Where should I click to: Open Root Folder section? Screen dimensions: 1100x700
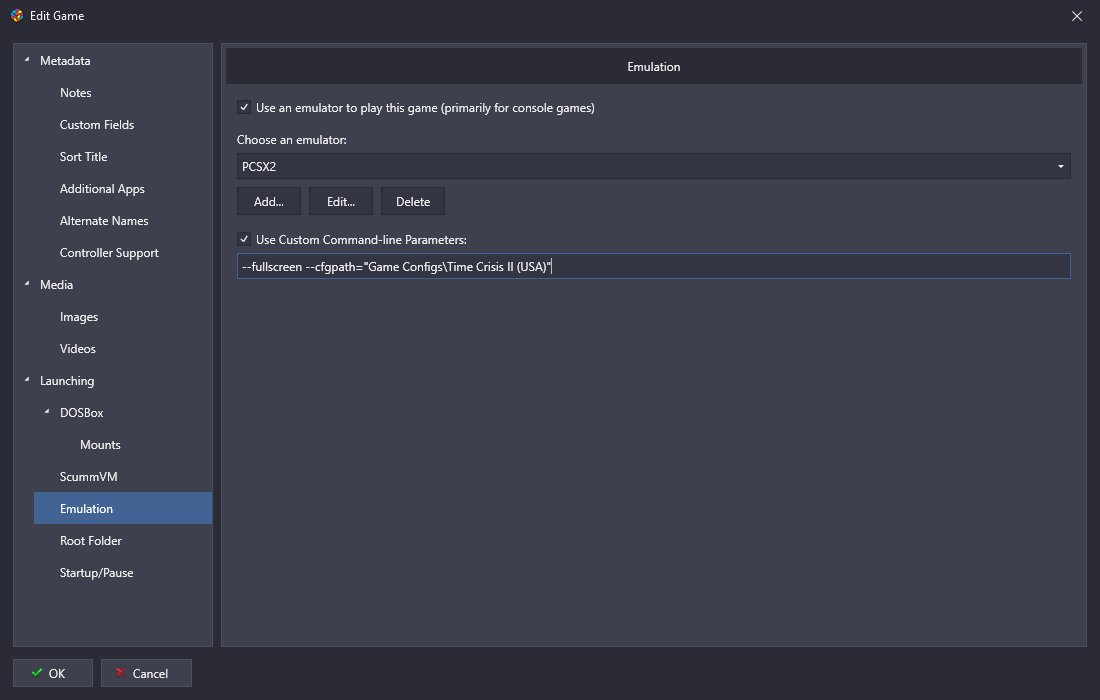pyautogui.click(x=90, y=541)
